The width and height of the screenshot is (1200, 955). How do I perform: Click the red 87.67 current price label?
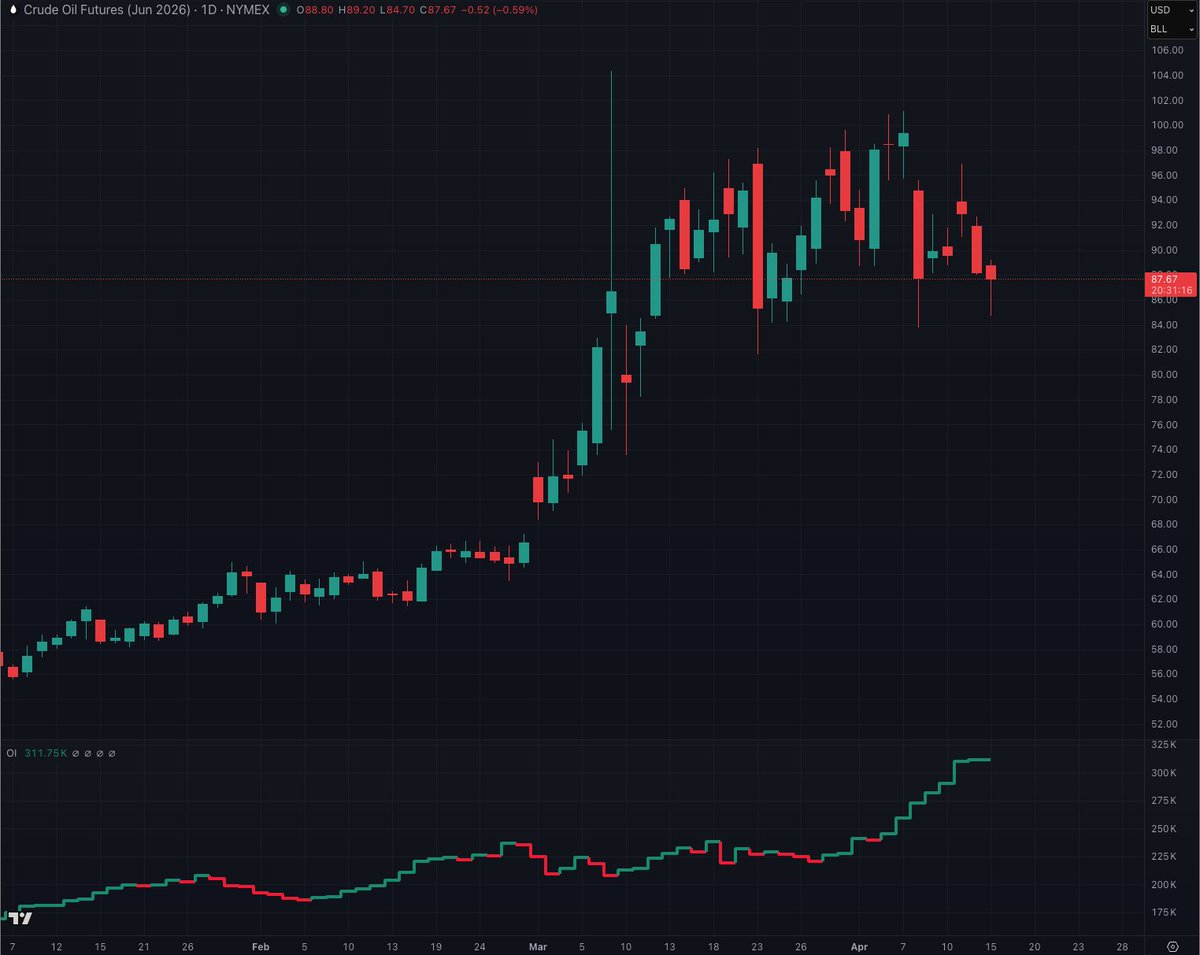[x=1171, y=284]
